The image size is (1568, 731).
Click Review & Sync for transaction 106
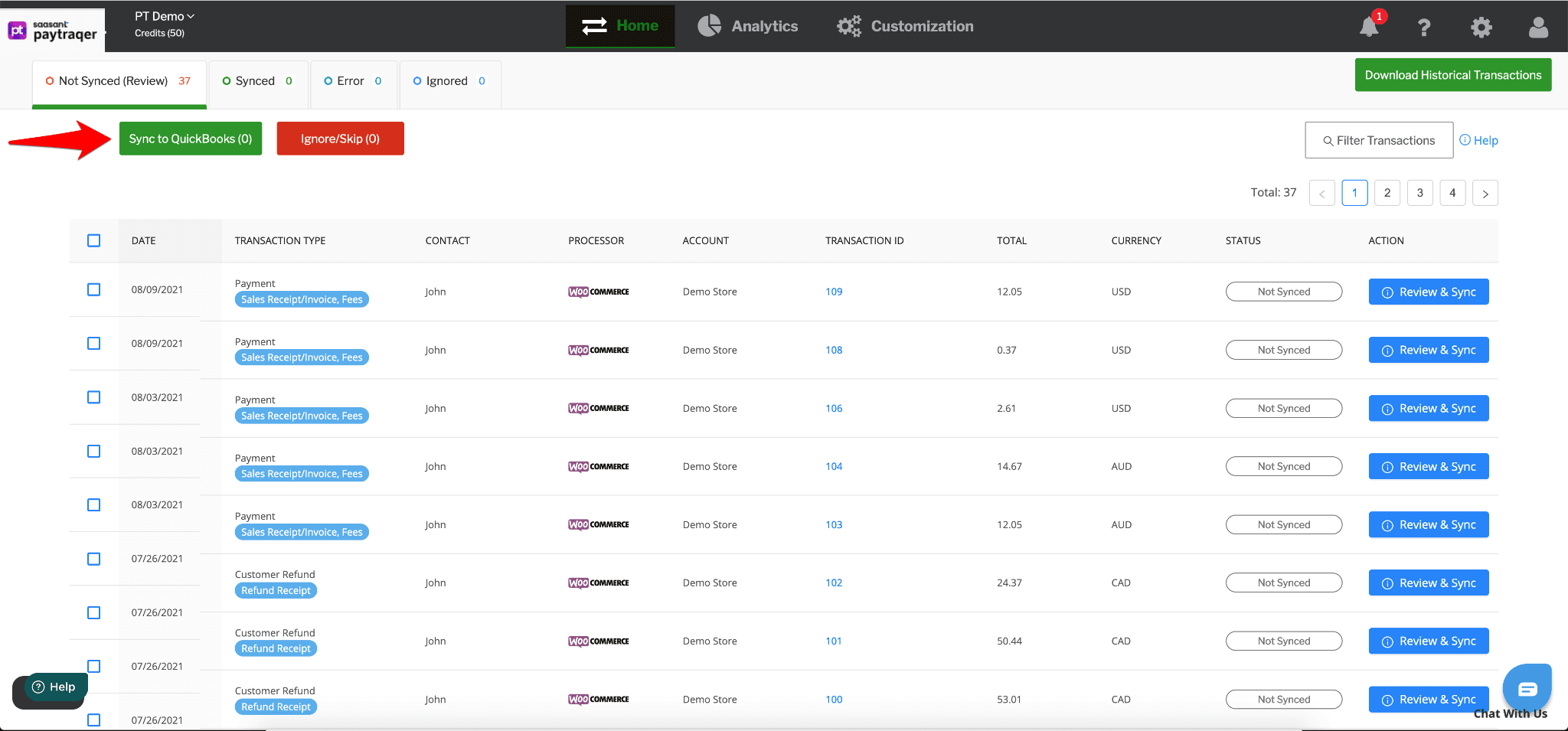pyautogui.click(x=1429, y=408)
